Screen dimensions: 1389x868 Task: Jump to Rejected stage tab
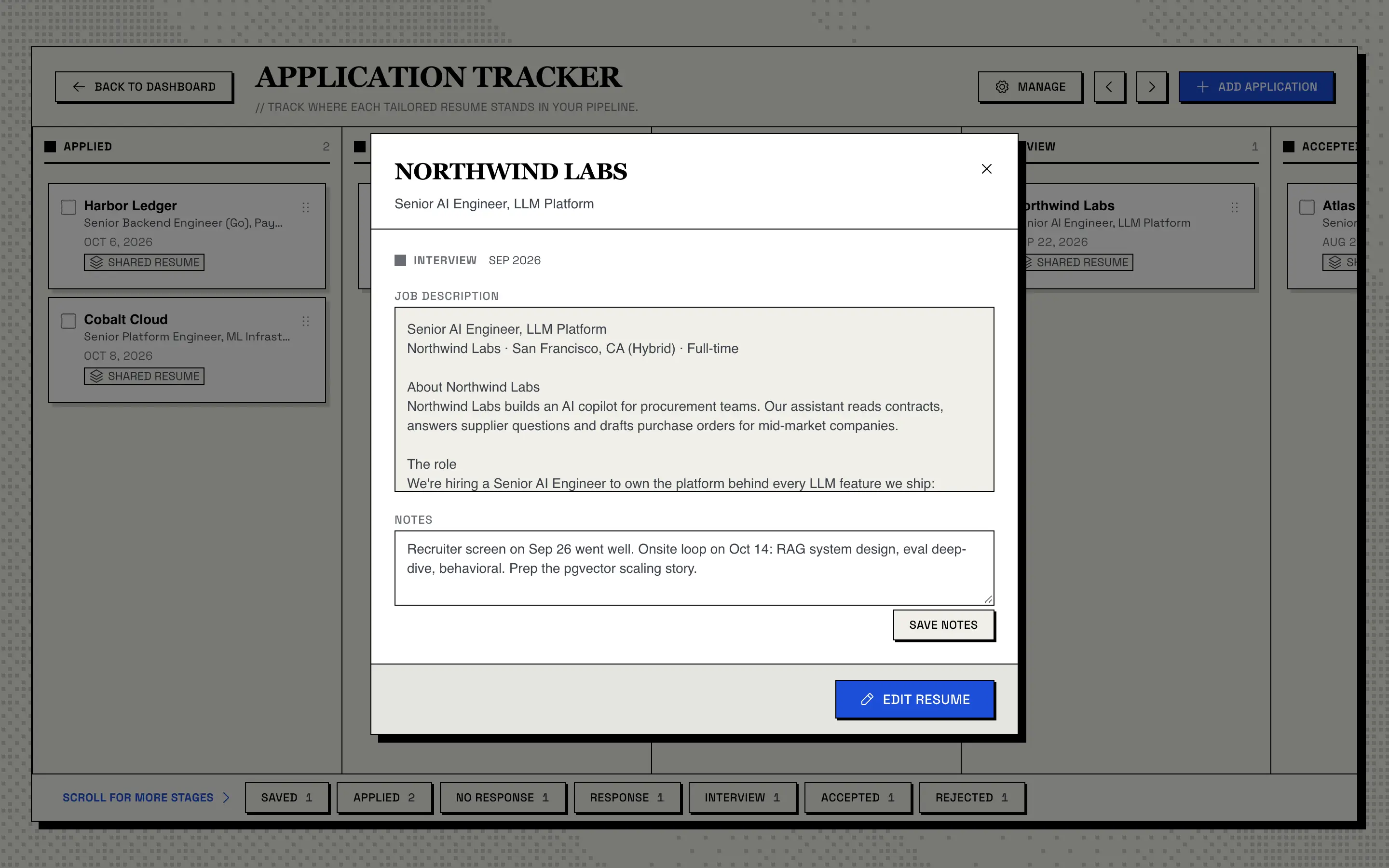pyautogui.click(x=972, y=798)
